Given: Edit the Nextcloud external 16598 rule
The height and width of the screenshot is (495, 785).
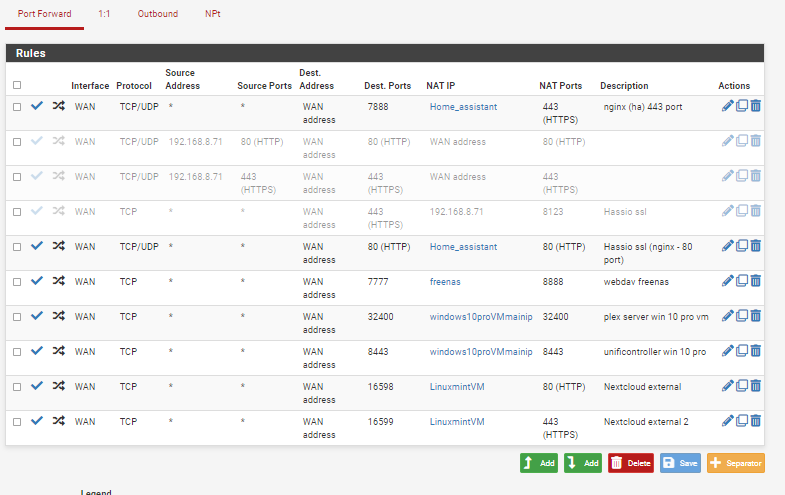Looking at the screenshot, I should click(727, 386).
